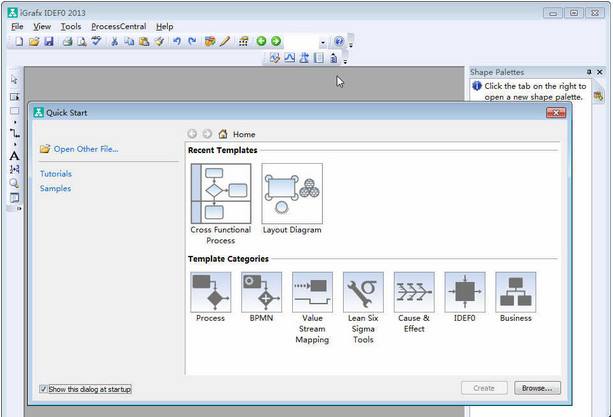Select the pencil drawing icon in the toolbar
The height and width of the screenshot is (417, 613).
[x=225, y=41]
